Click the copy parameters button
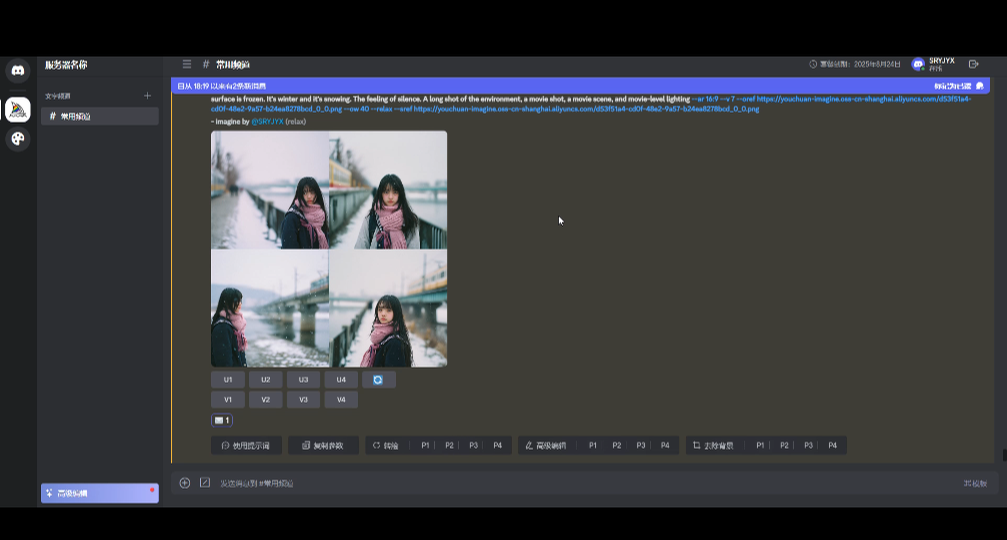 [323, 445]
